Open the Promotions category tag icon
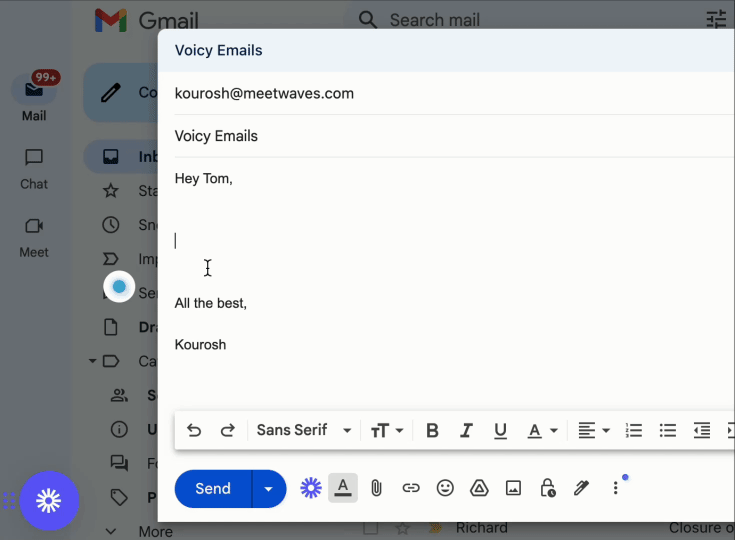Viewport: 735px width, 540px height. click(x=119, y=497)
